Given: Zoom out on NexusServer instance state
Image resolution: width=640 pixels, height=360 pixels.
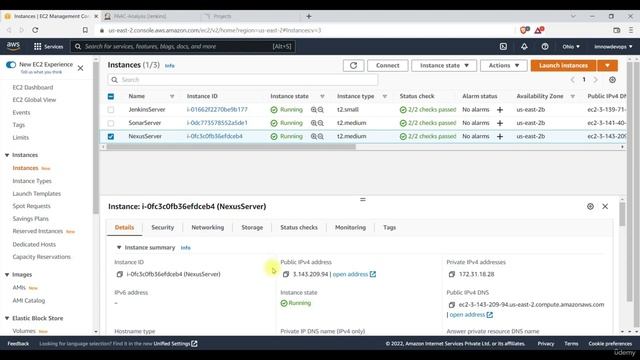Looking at the screenshot, I should coord(321,137).
